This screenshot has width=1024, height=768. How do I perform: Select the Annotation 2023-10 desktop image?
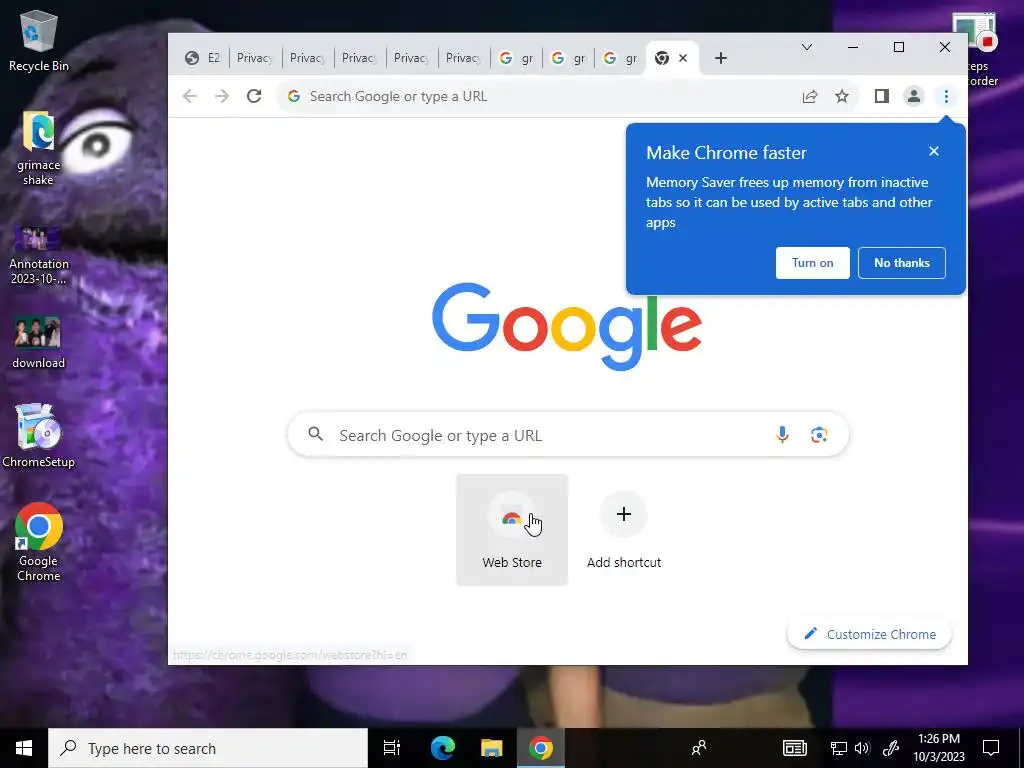coord(39,255)
